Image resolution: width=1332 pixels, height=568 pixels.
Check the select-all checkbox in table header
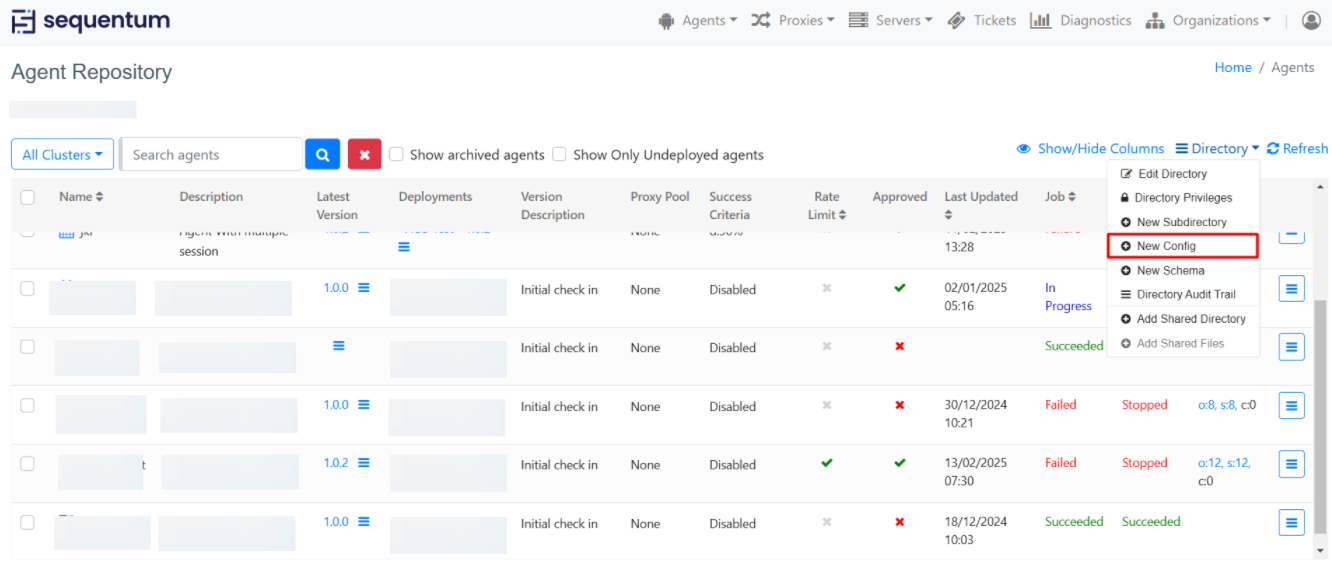click(x=28, y=197)
